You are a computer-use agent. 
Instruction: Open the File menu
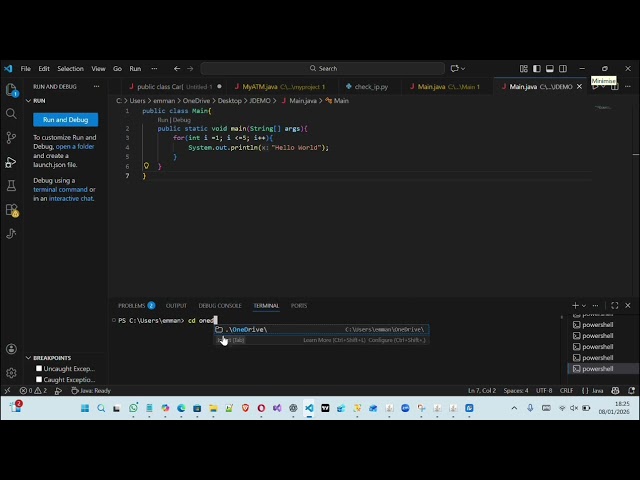26,69
